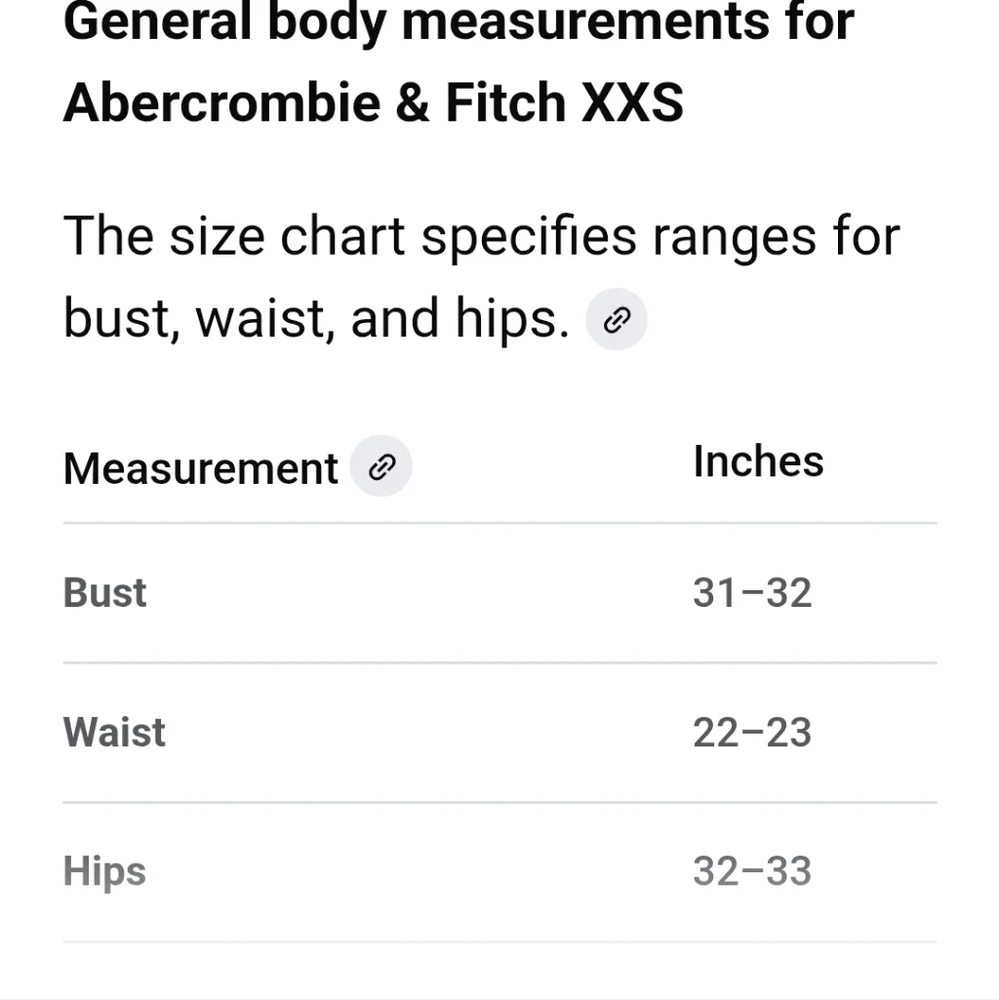Click link icon beside Measurement header
Viewport: 999px width, 1000px height.
coord(381,466)
